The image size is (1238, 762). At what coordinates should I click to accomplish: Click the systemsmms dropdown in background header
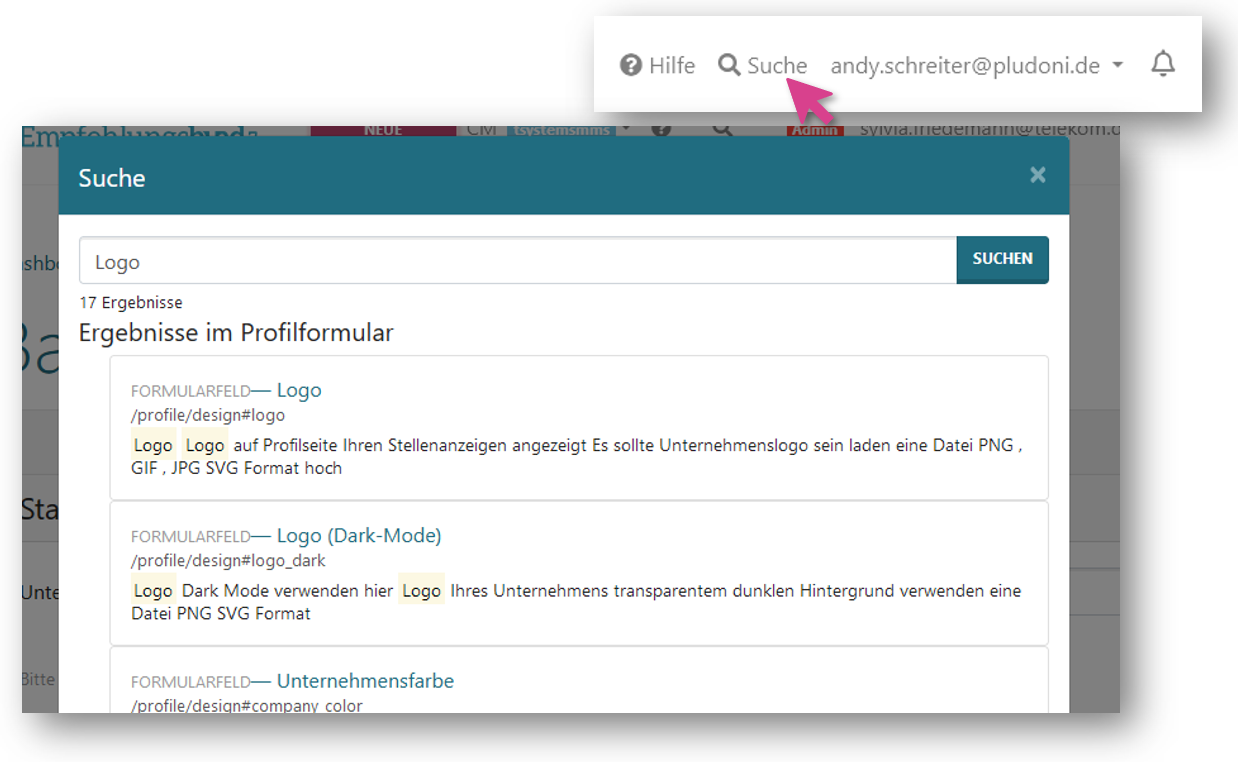pyautogui.click(x=570, y=130)
